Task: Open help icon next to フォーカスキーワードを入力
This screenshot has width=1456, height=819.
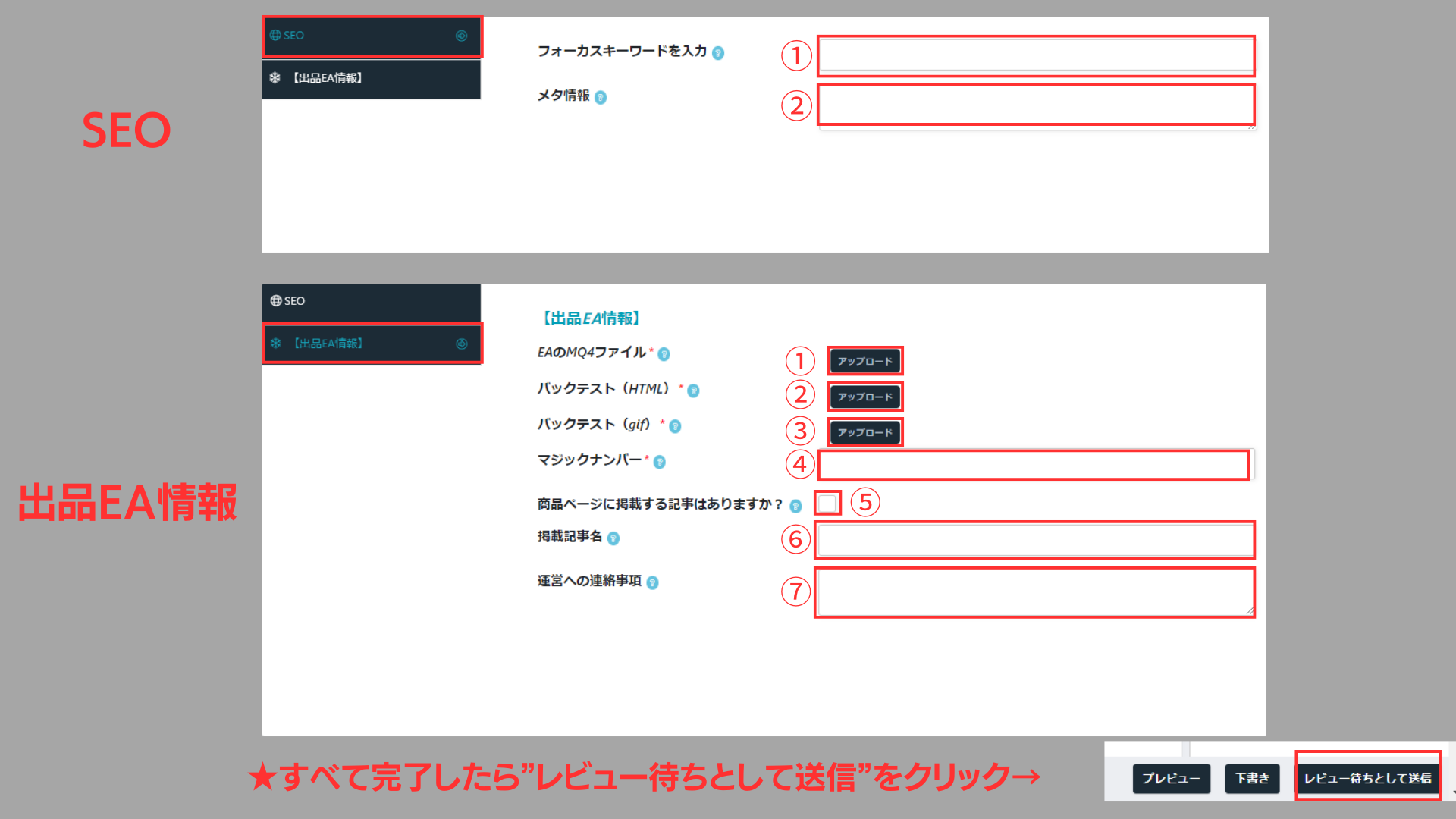Action: click(718, 53)
